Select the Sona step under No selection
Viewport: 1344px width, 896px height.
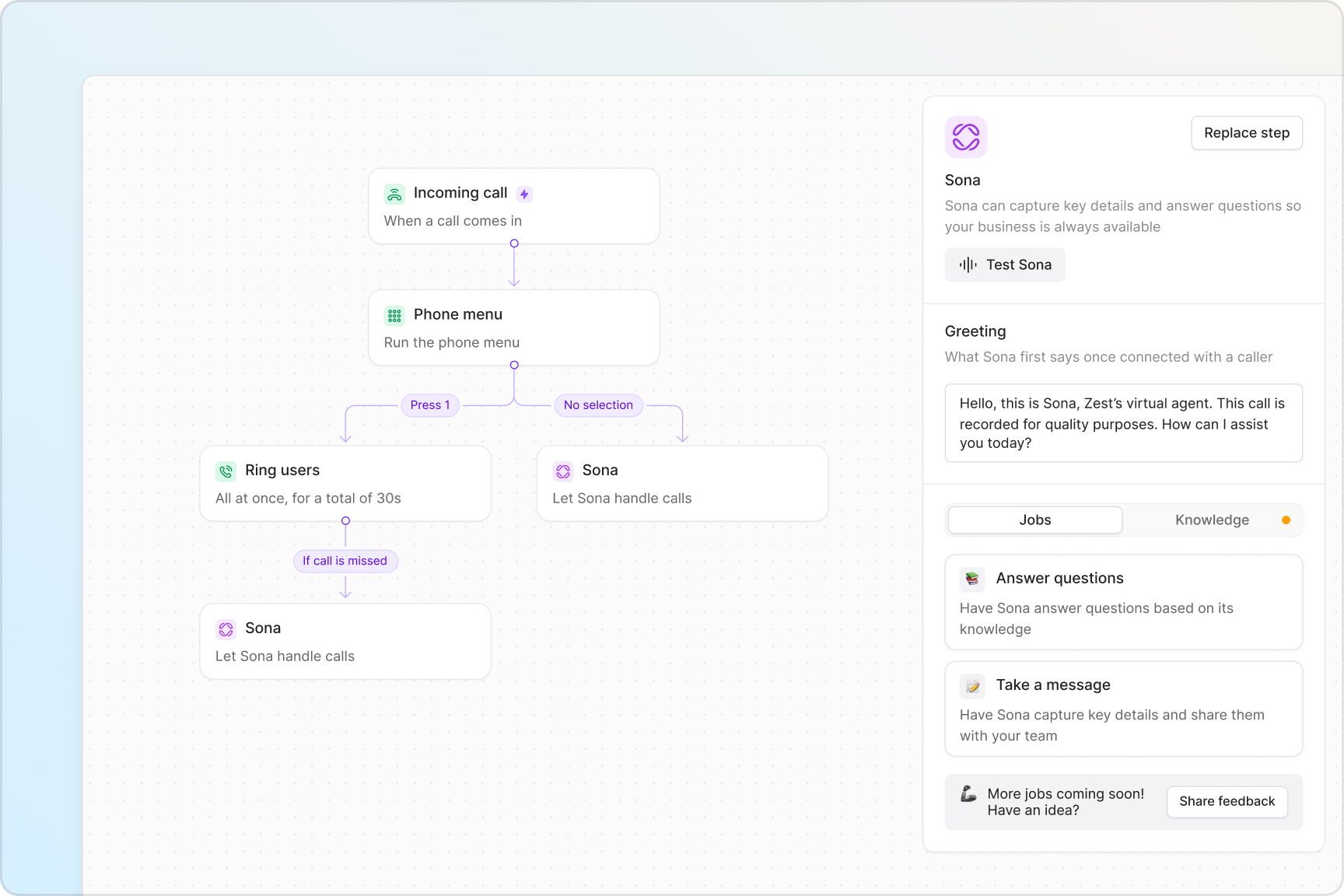[x=682, y=483]
